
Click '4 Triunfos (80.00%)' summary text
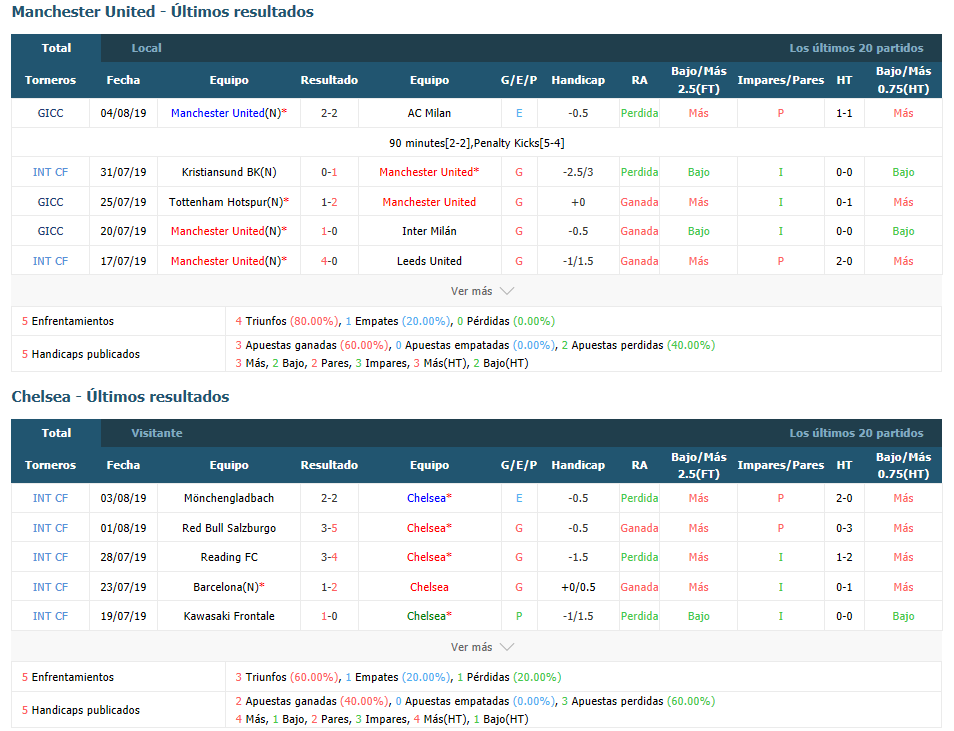pyautogui.click(x=287, y=321)
